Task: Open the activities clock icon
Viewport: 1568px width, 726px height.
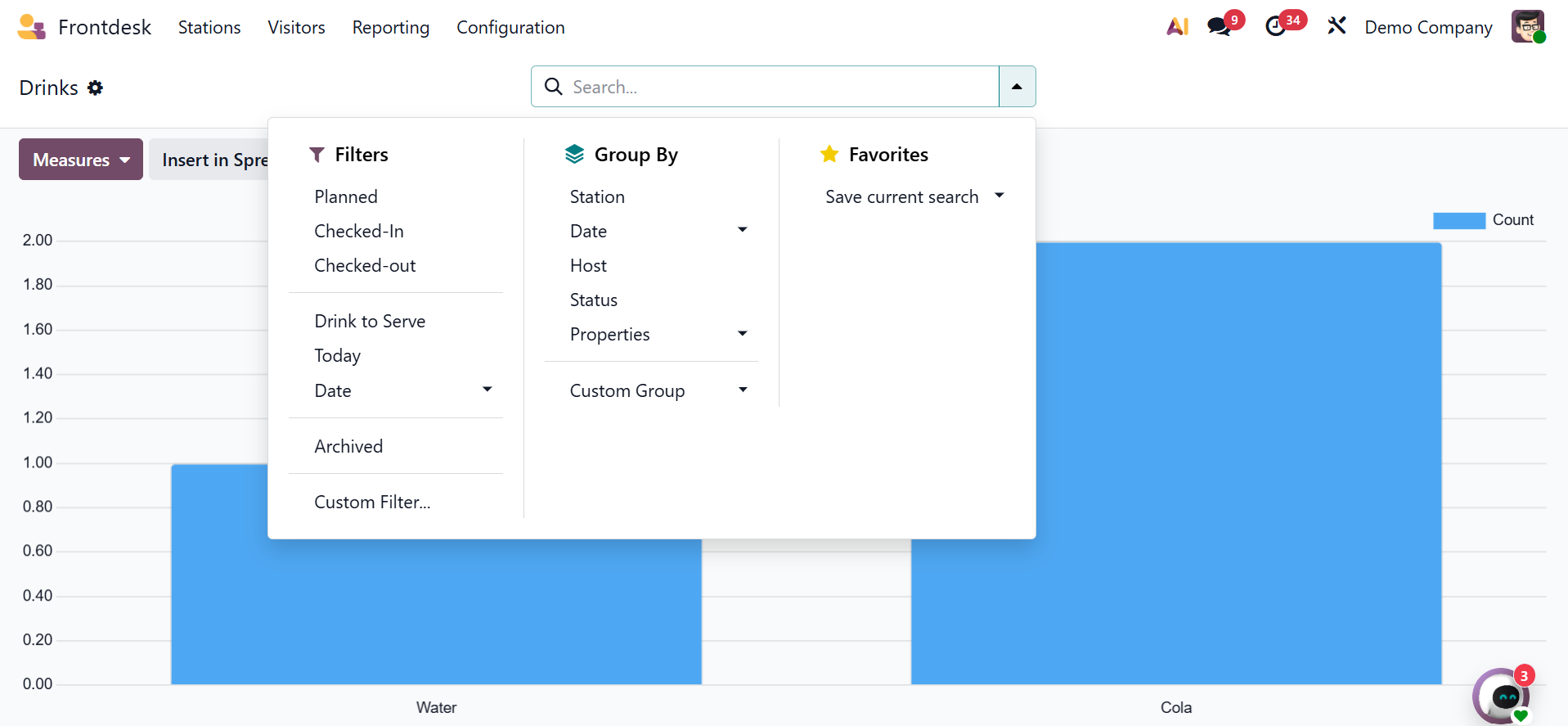Action: [1275, 27]
